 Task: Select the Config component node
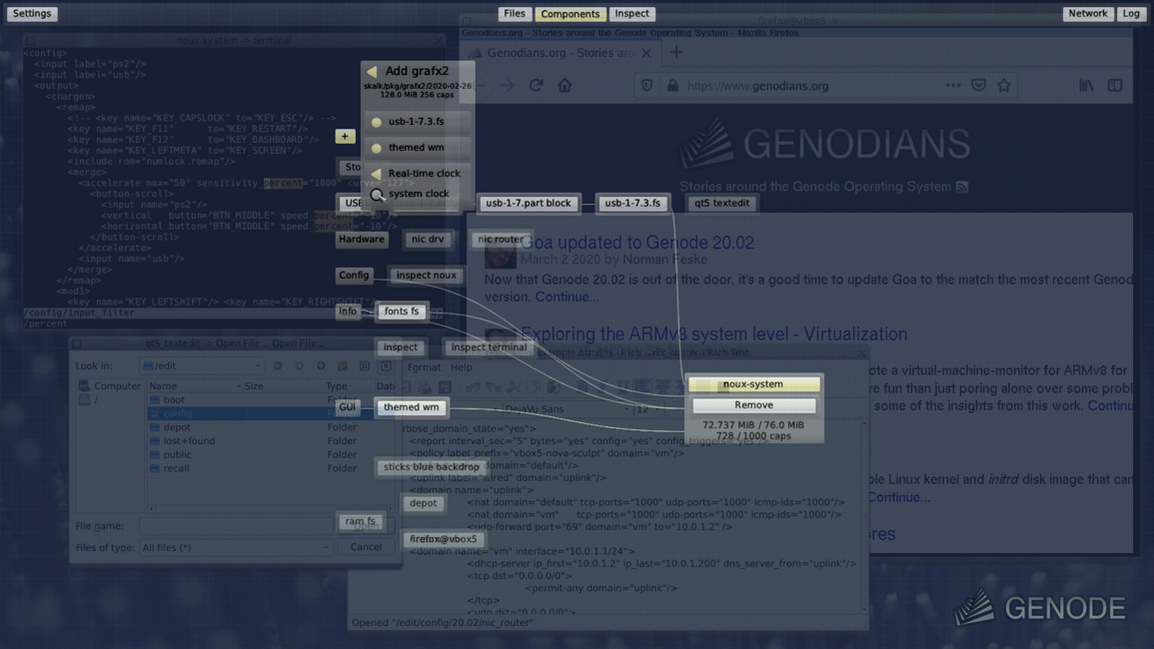[353, 275]
